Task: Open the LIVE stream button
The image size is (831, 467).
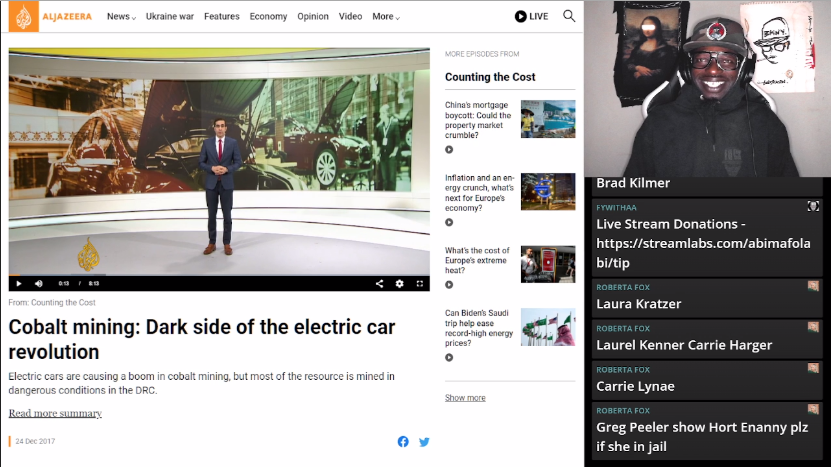Action: [x=531, y=16]
